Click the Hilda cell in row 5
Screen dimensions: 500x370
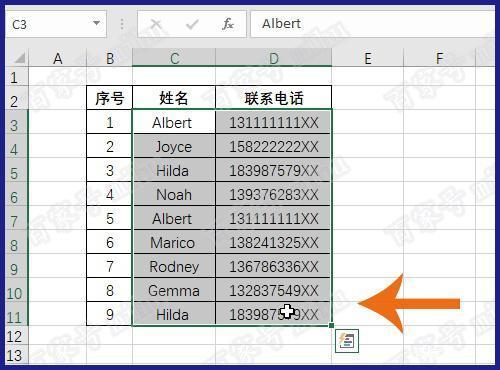[174, 170]
